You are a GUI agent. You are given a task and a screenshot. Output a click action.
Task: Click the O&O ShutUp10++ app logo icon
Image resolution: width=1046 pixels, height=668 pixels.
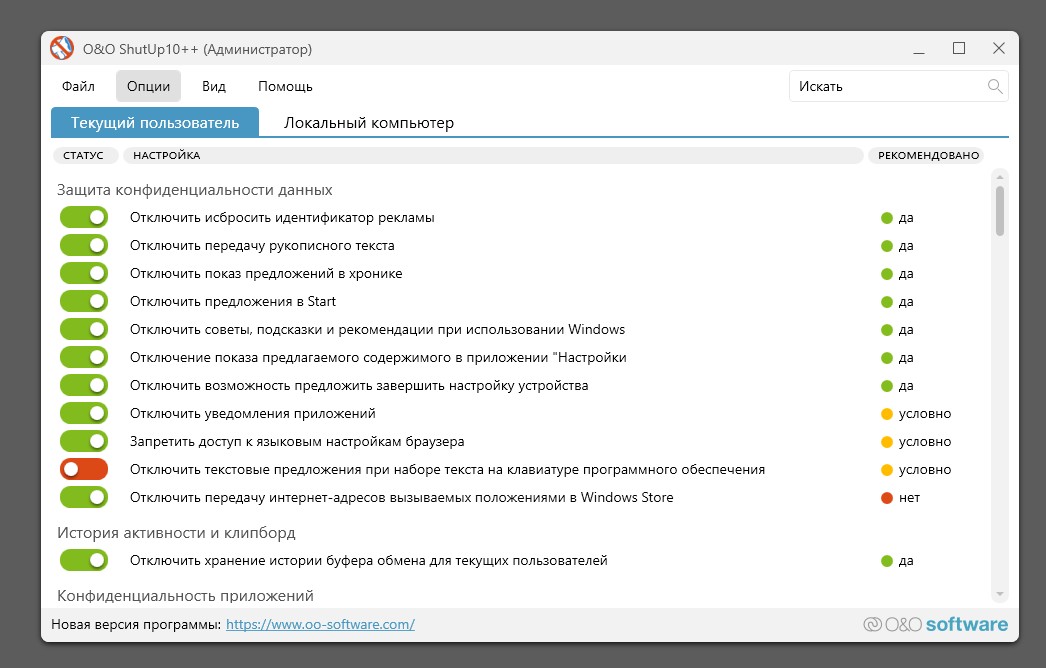coord(62,48)
